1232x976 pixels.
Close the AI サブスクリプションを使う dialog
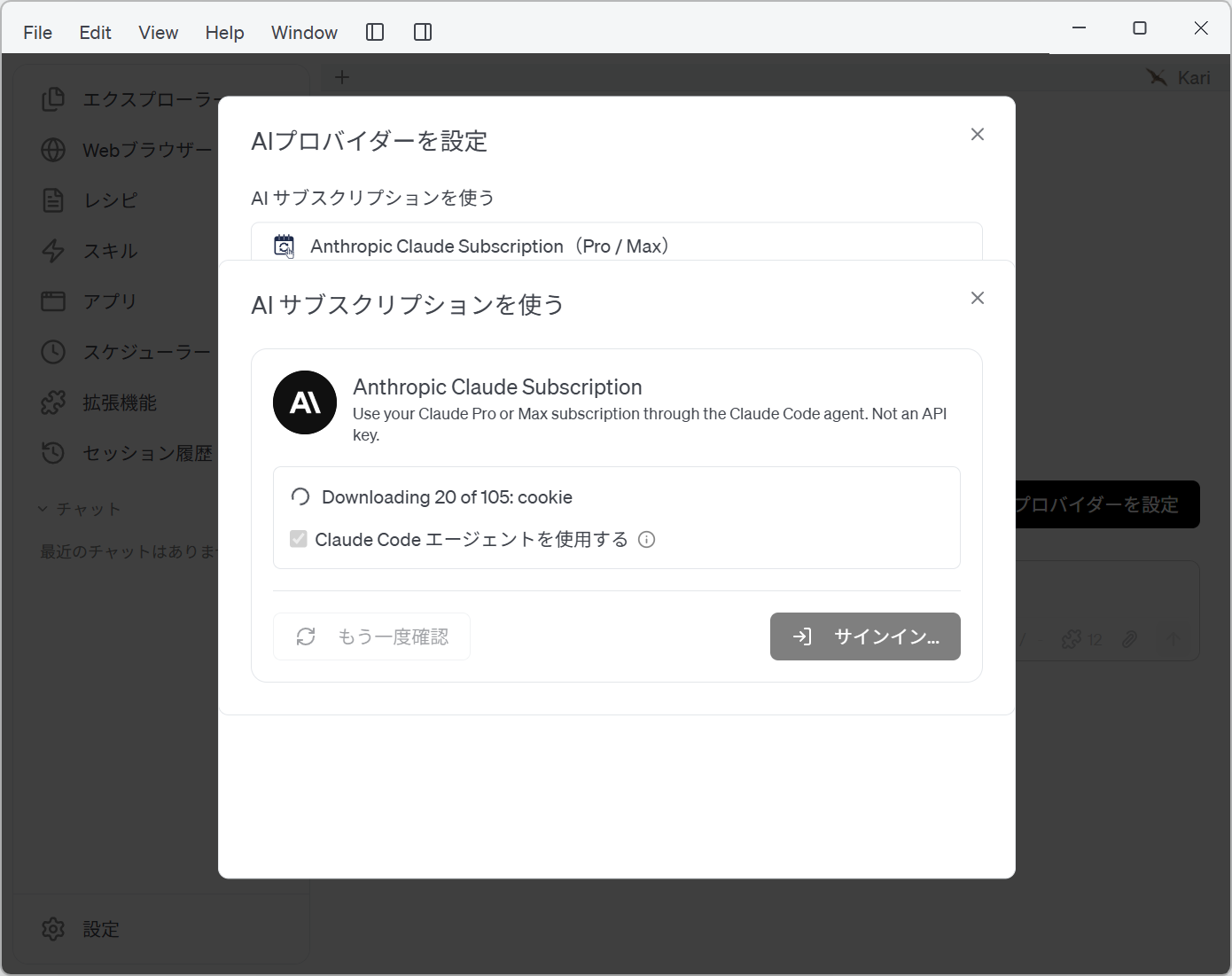978,298
